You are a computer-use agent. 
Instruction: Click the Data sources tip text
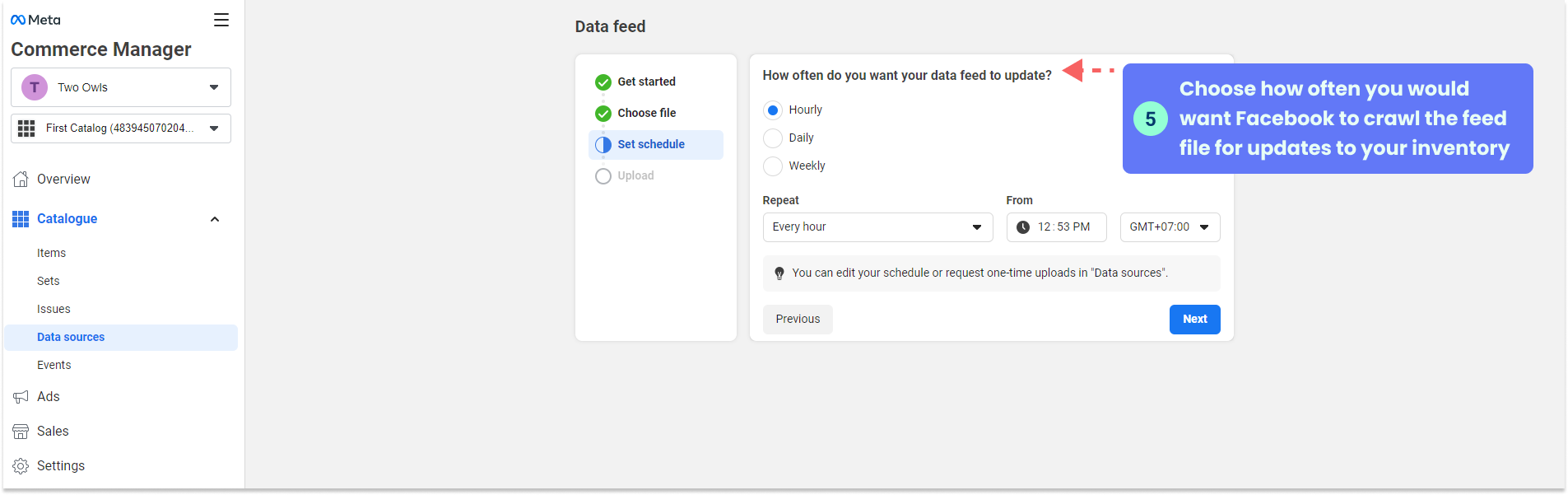tap(980, 273)
